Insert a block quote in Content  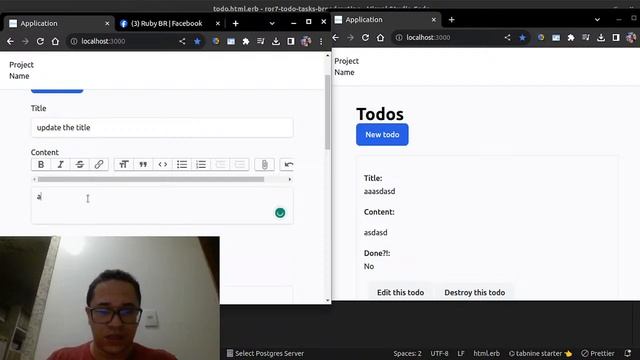pyautogui.click(x=143, y=164)
